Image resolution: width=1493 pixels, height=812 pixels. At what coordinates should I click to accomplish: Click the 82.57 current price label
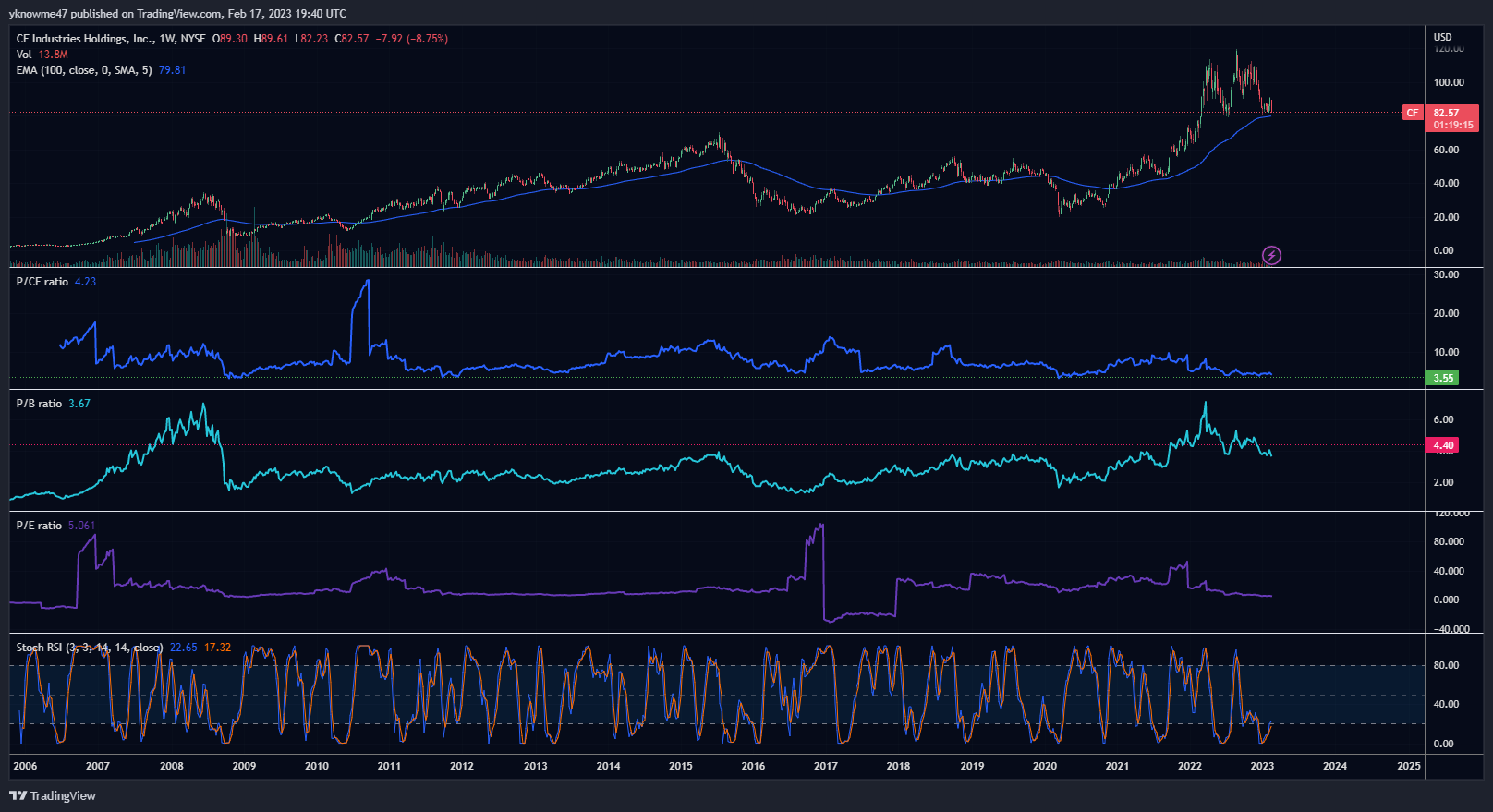point(1447,113)
